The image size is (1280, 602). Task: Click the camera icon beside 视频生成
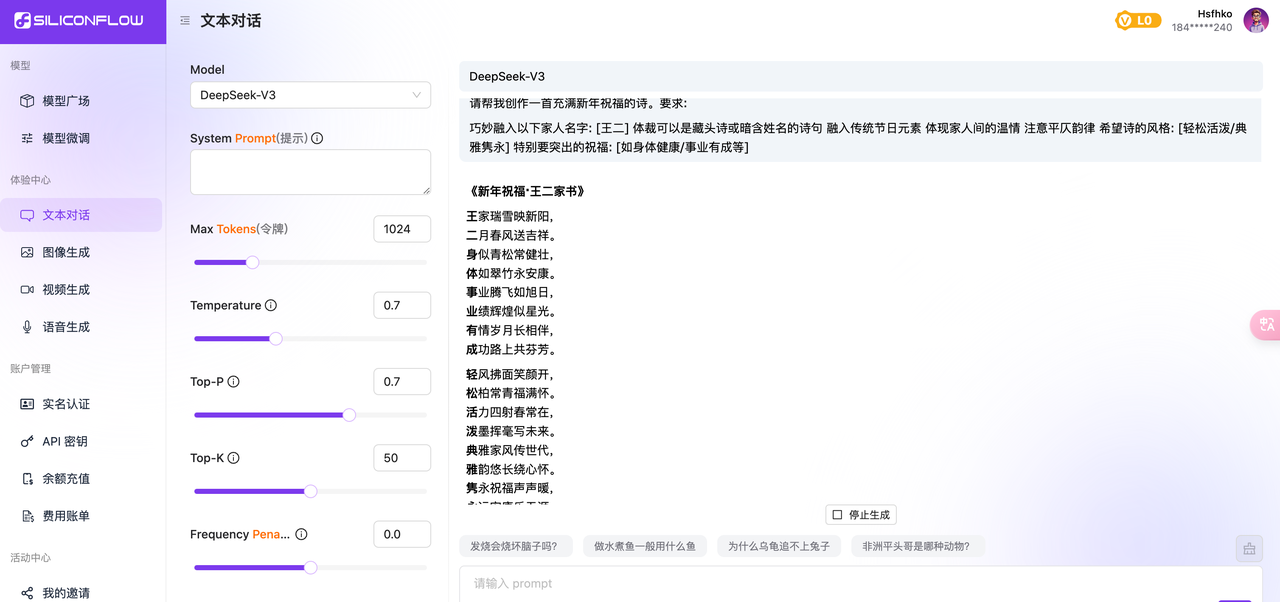click(27, 289)
